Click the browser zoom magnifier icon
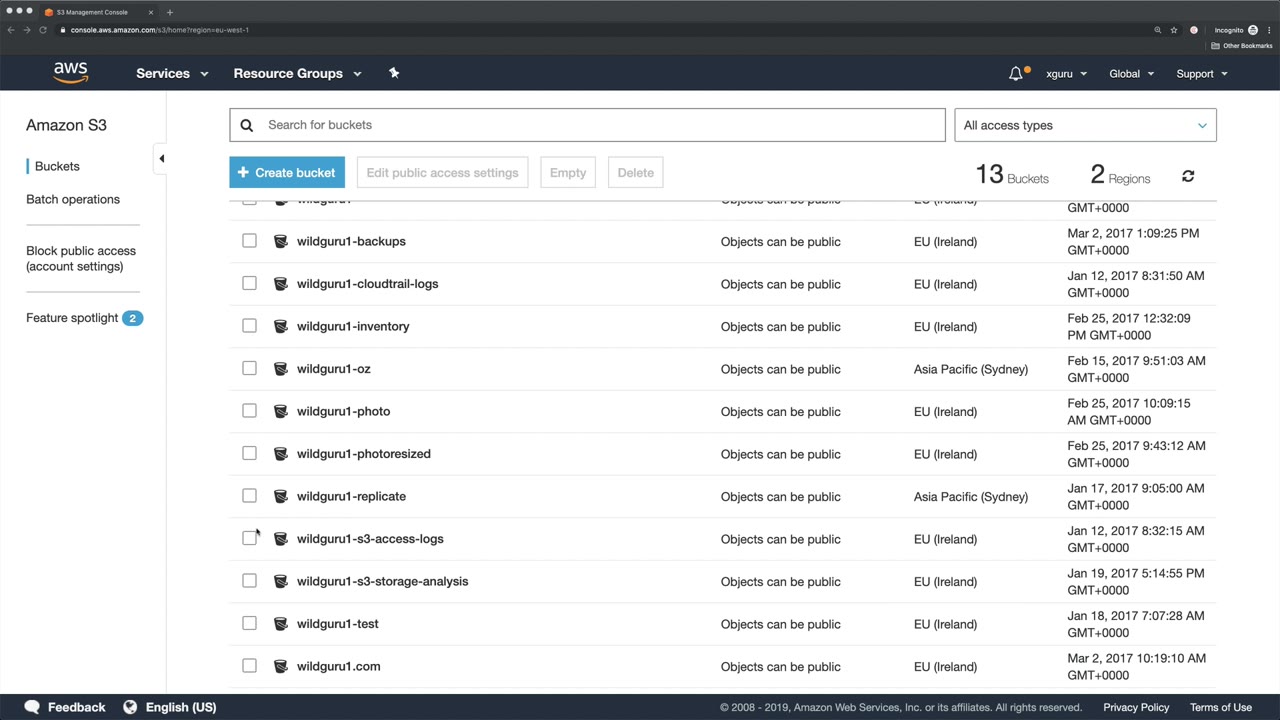 tap(1158, 30)
